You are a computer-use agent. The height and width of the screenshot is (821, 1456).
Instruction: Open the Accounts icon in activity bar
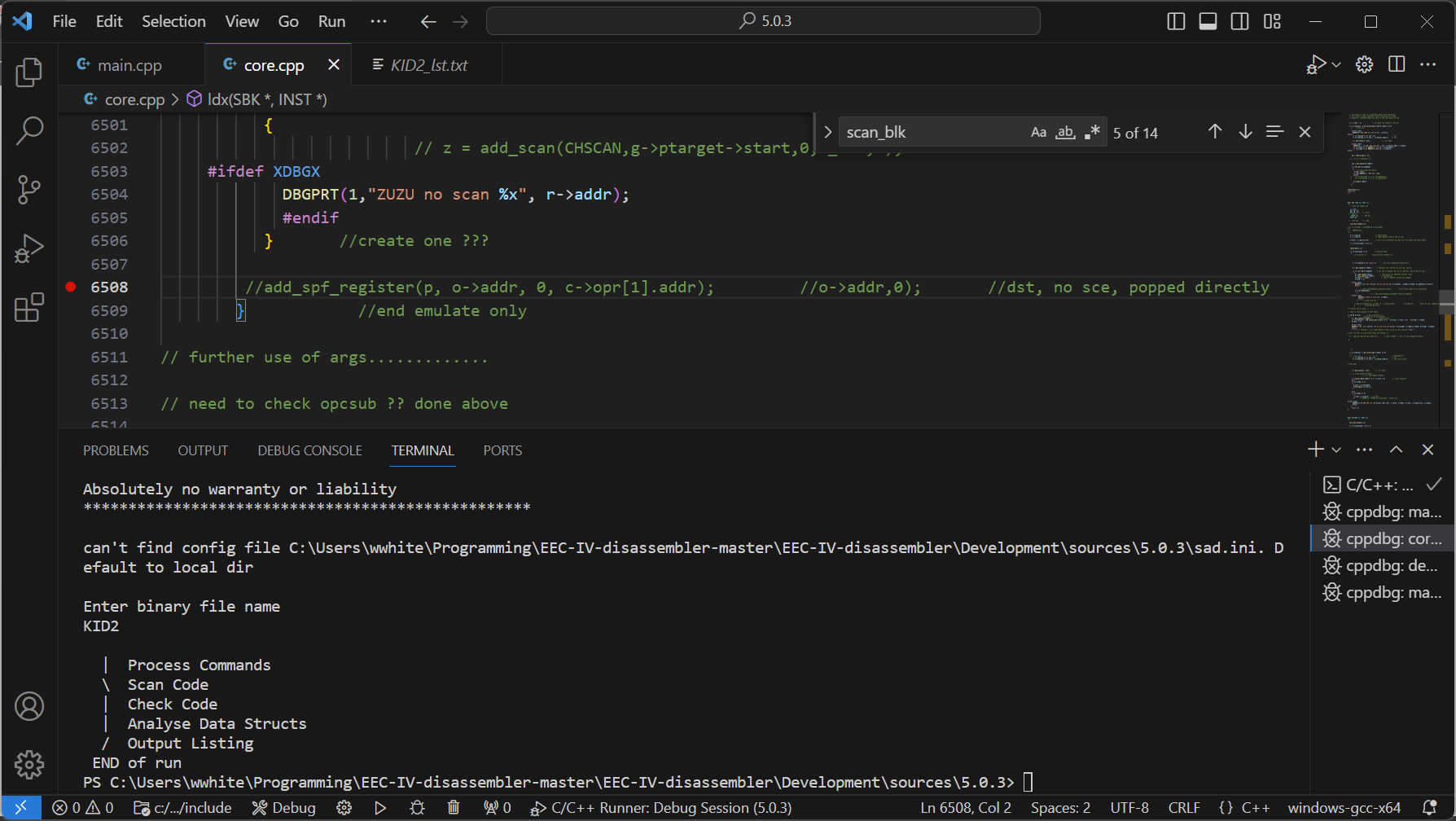pos(29,706)
